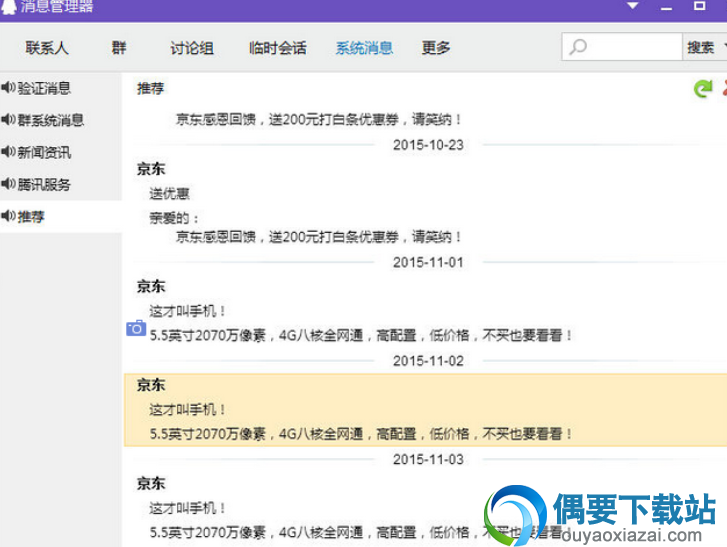Click 京东 sender name under 2015-11-01
Image resolution: width=727 pixels, height=547 pixels.
tap(151, 286)
